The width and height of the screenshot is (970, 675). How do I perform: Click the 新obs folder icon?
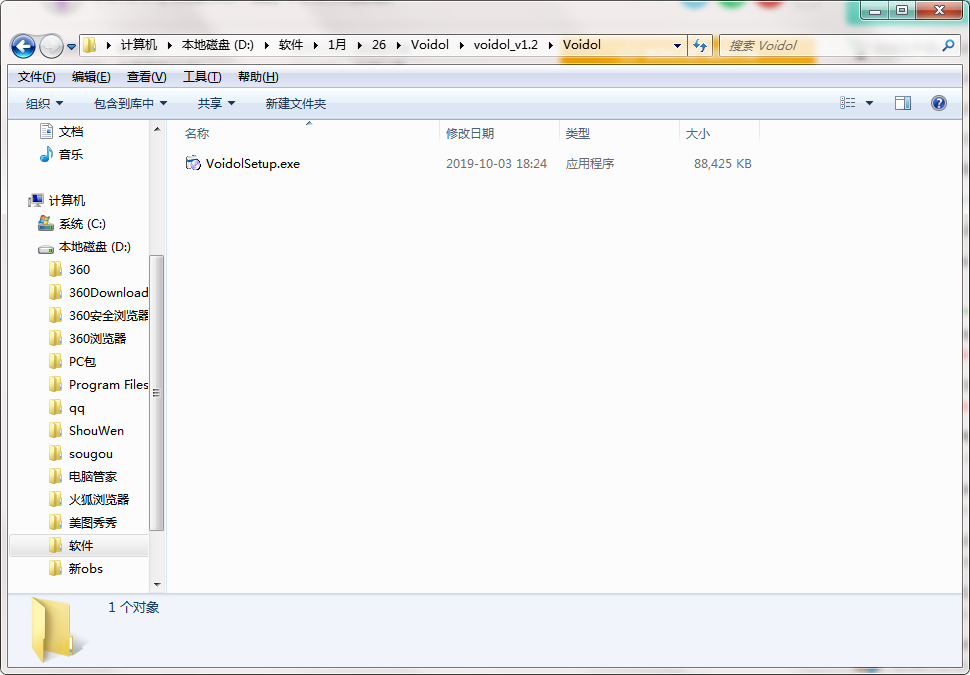pos(56,568)
